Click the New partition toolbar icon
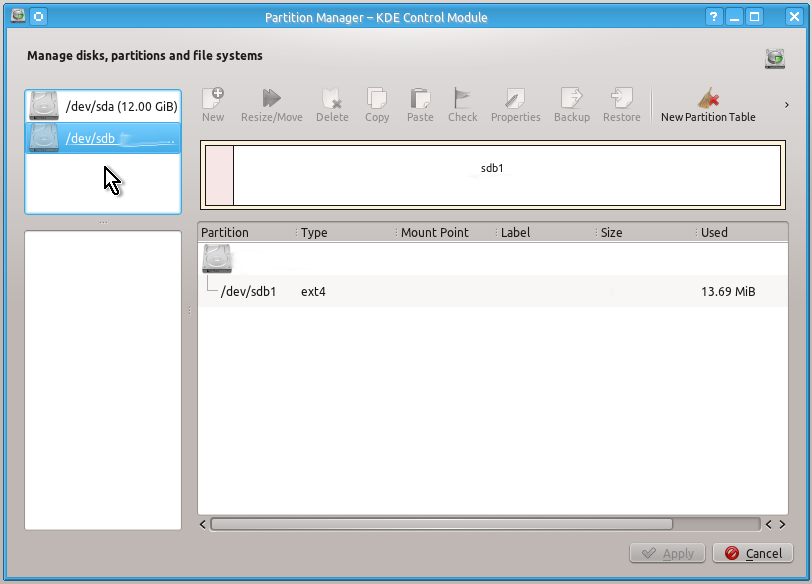Image resolution: width=812 pixels, height=584 pixels. click(x=213, y=98)
